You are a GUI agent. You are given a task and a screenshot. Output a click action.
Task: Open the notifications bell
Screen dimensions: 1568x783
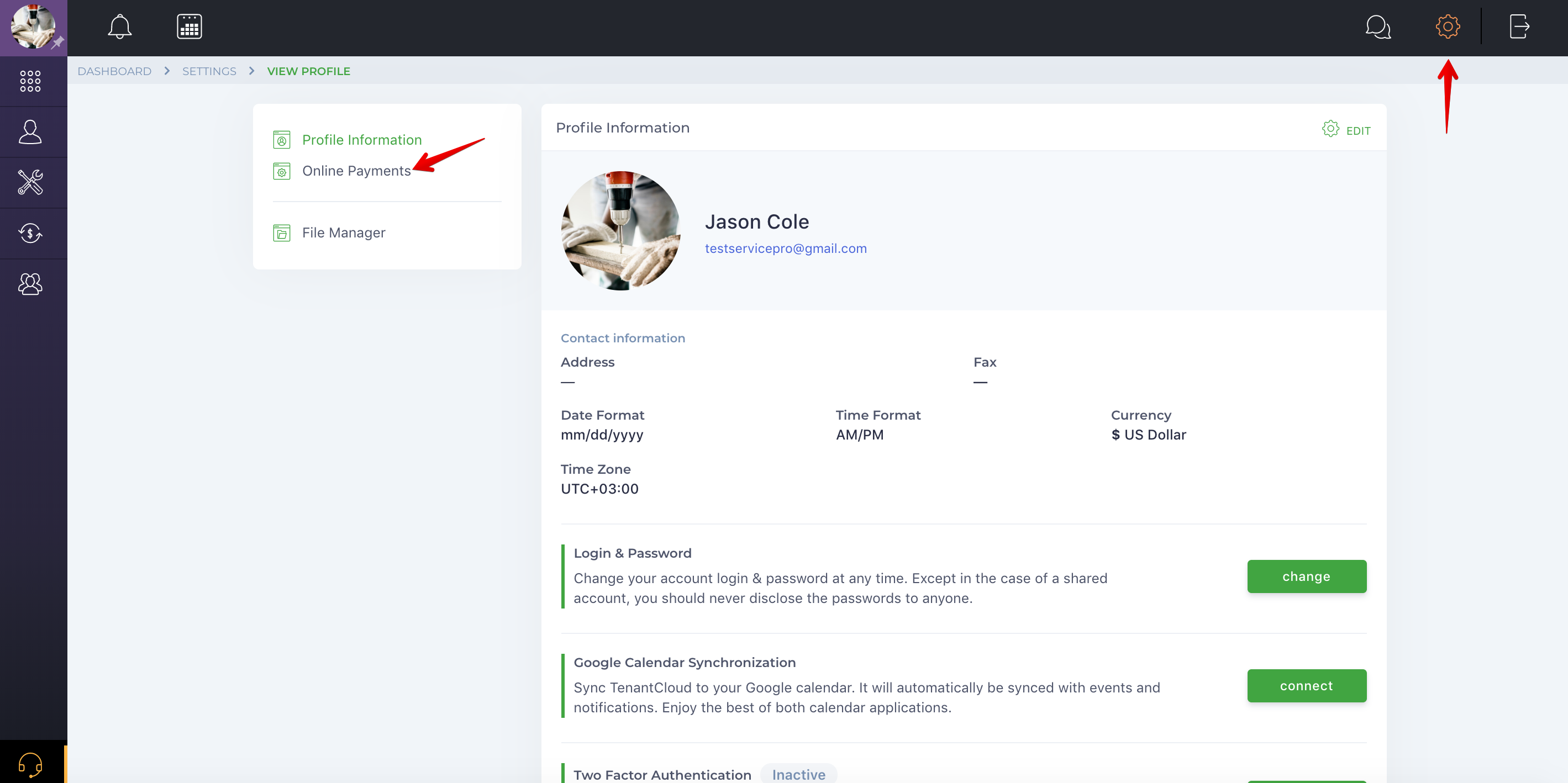(x=119, y=27)
